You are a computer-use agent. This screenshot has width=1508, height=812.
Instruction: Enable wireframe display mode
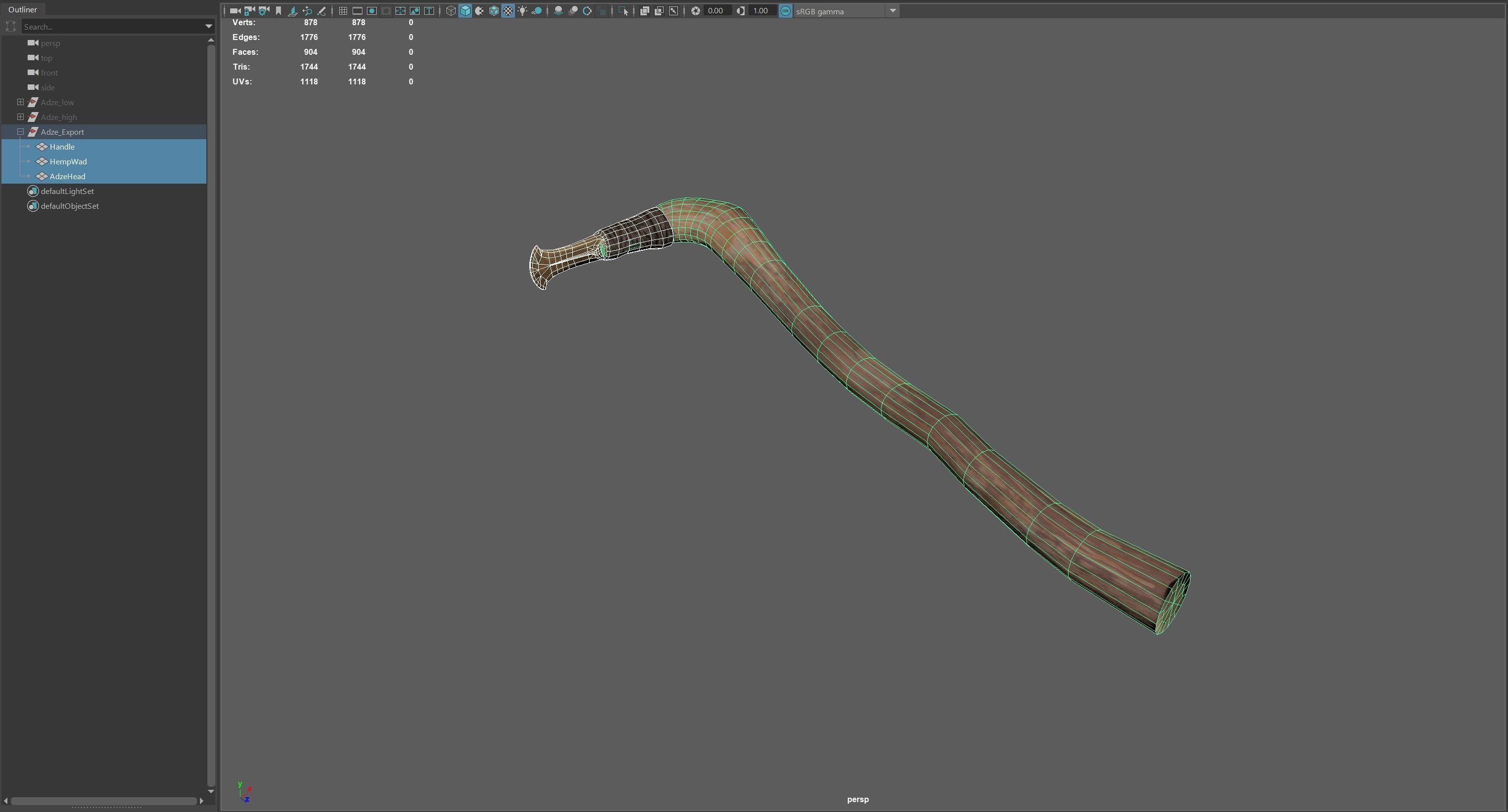click(450, 10)
